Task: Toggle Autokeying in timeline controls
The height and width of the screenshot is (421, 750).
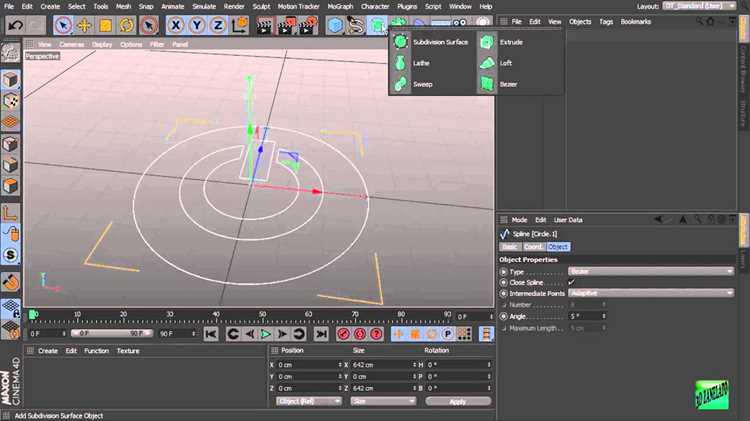Action: (360, 334)
